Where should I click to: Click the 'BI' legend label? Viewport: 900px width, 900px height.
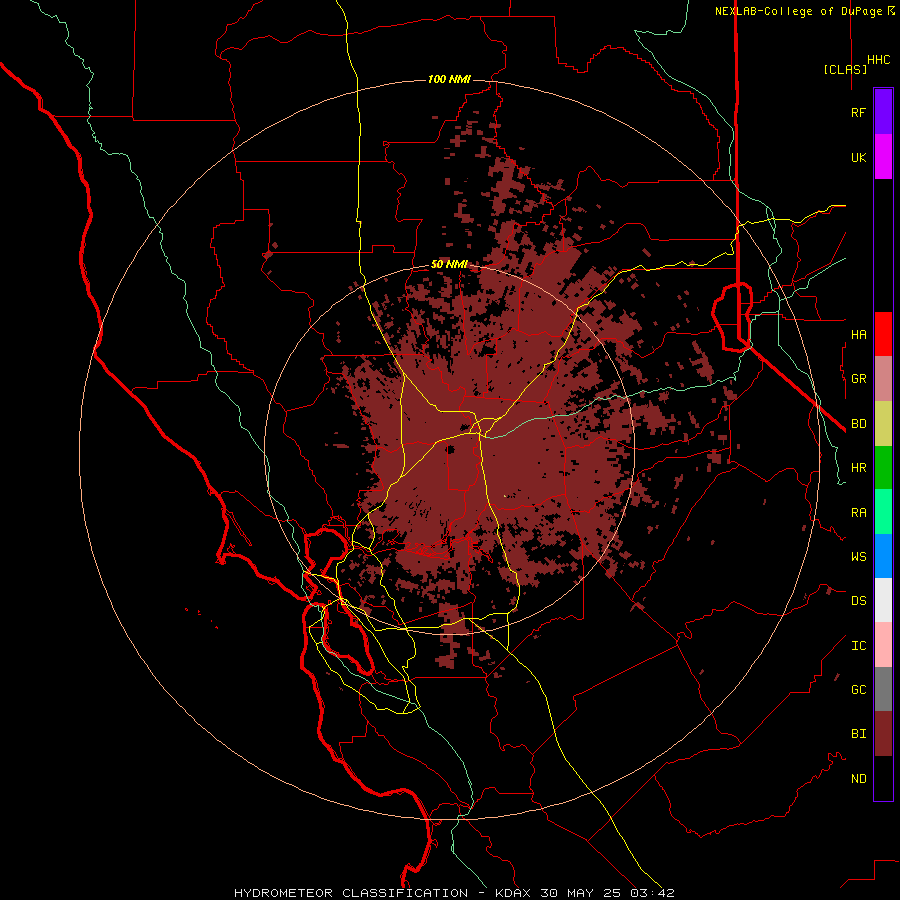(x=858, y=734)
